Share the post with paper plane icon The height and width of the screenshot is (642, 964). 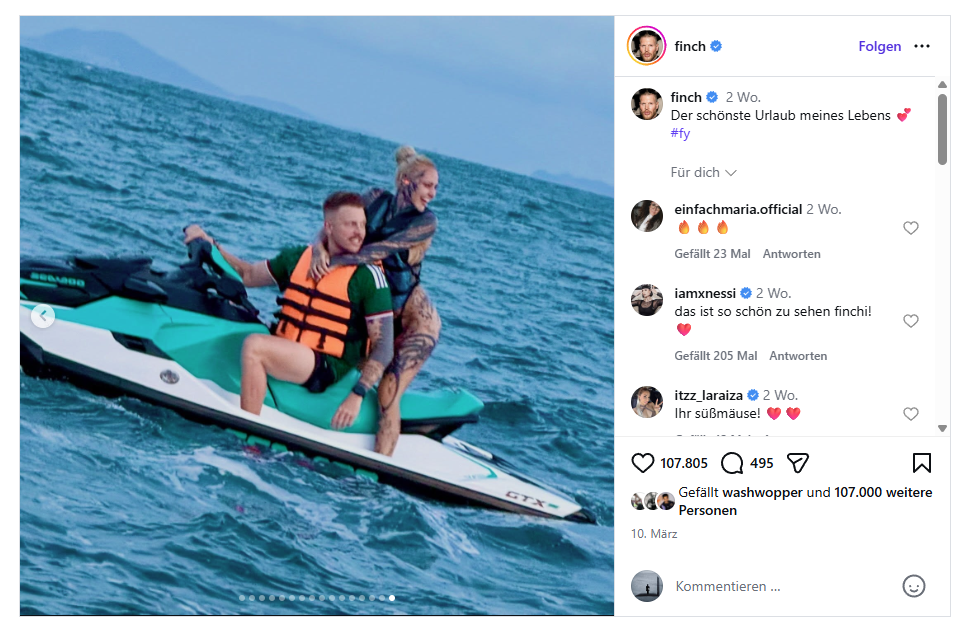(797, 463)
